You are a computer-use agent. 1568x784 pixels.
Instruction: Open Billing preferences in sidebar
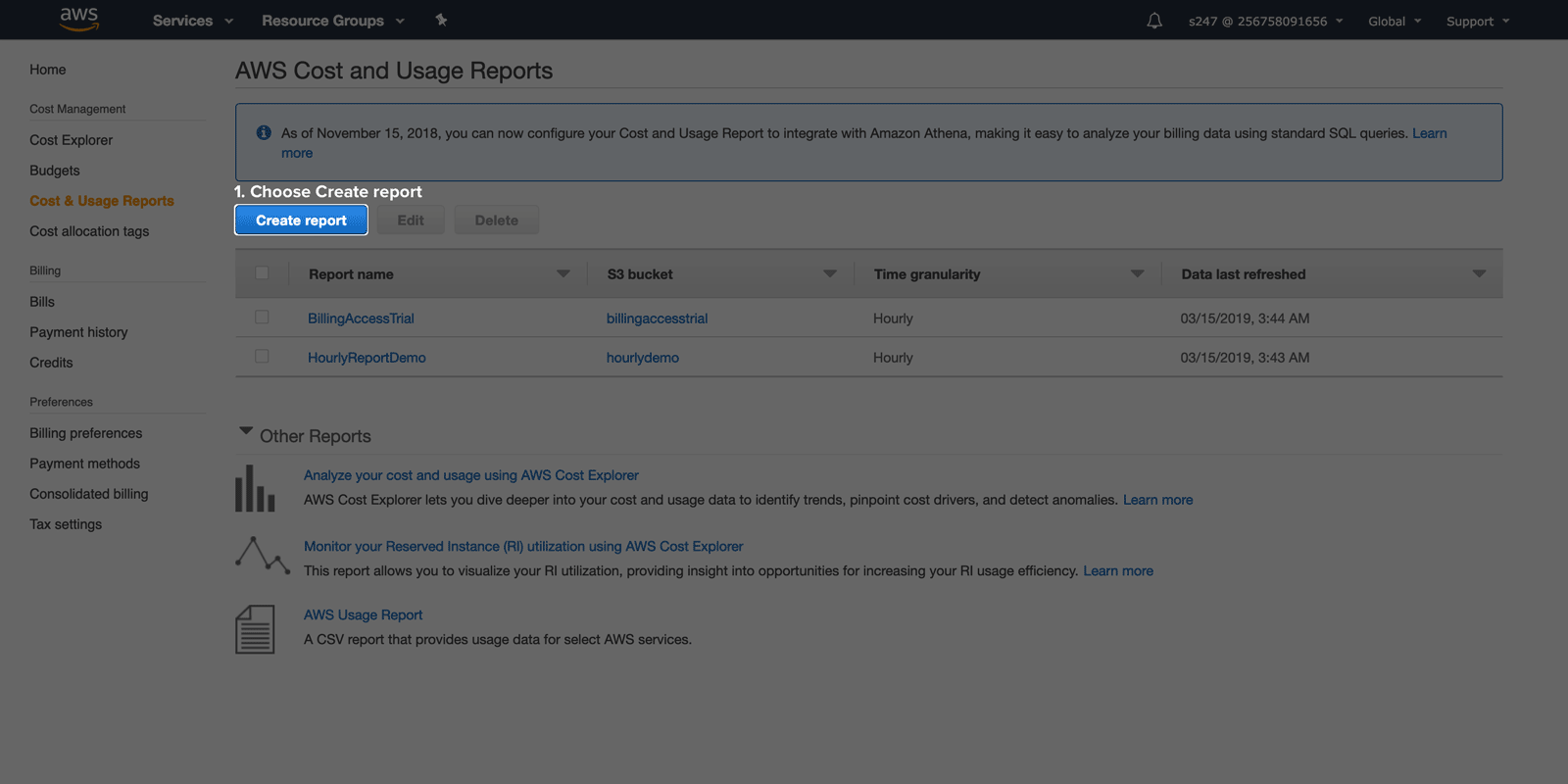tap(85, 433)
